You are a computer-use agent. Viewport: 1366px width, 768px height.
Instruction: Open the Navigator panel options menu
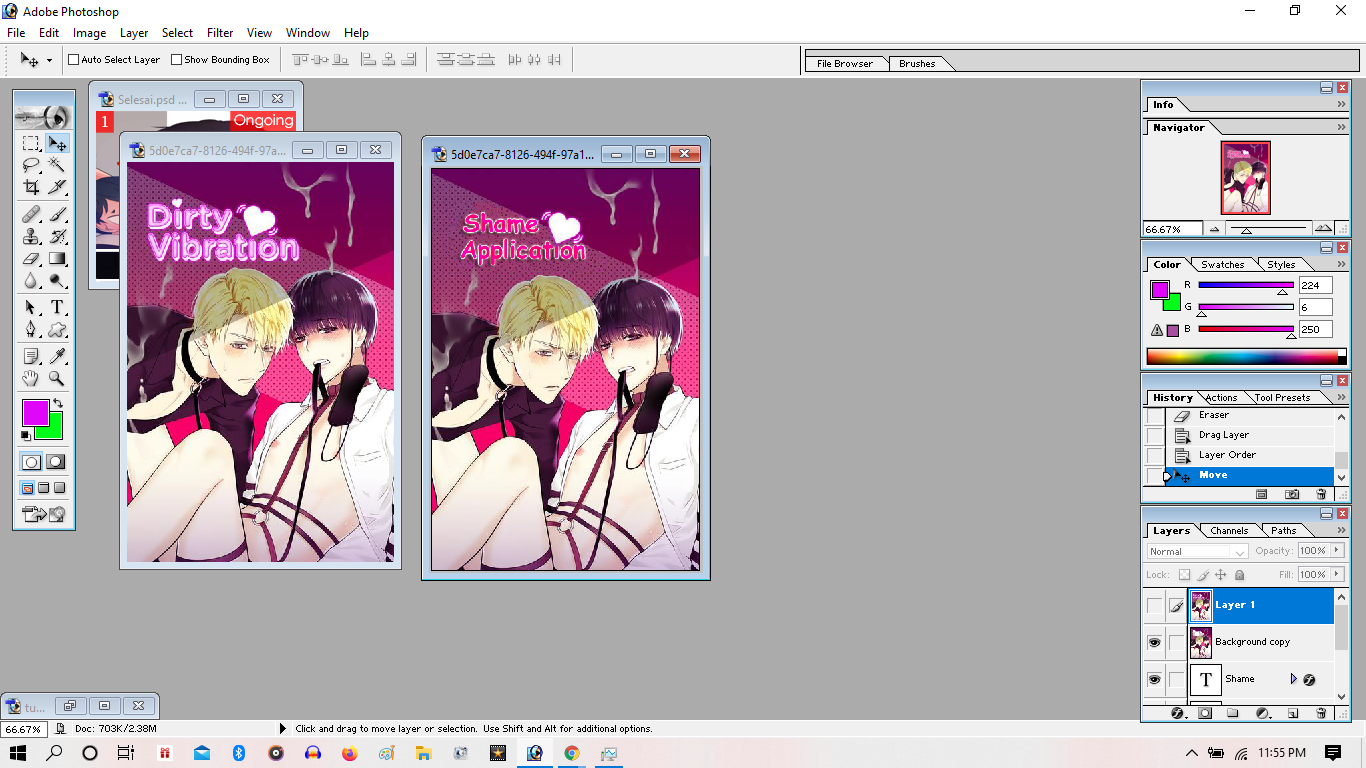tap(1341, 128)
